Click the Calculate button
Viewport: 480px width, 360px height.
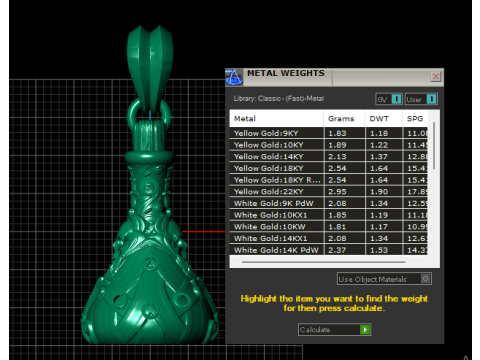pyautogui.click(x=334, y=330)
